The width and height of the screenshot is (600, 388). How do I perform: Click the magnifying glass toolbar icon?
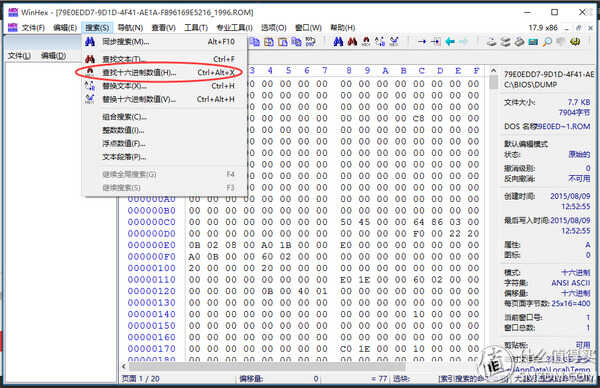click(x=547, y=42)
